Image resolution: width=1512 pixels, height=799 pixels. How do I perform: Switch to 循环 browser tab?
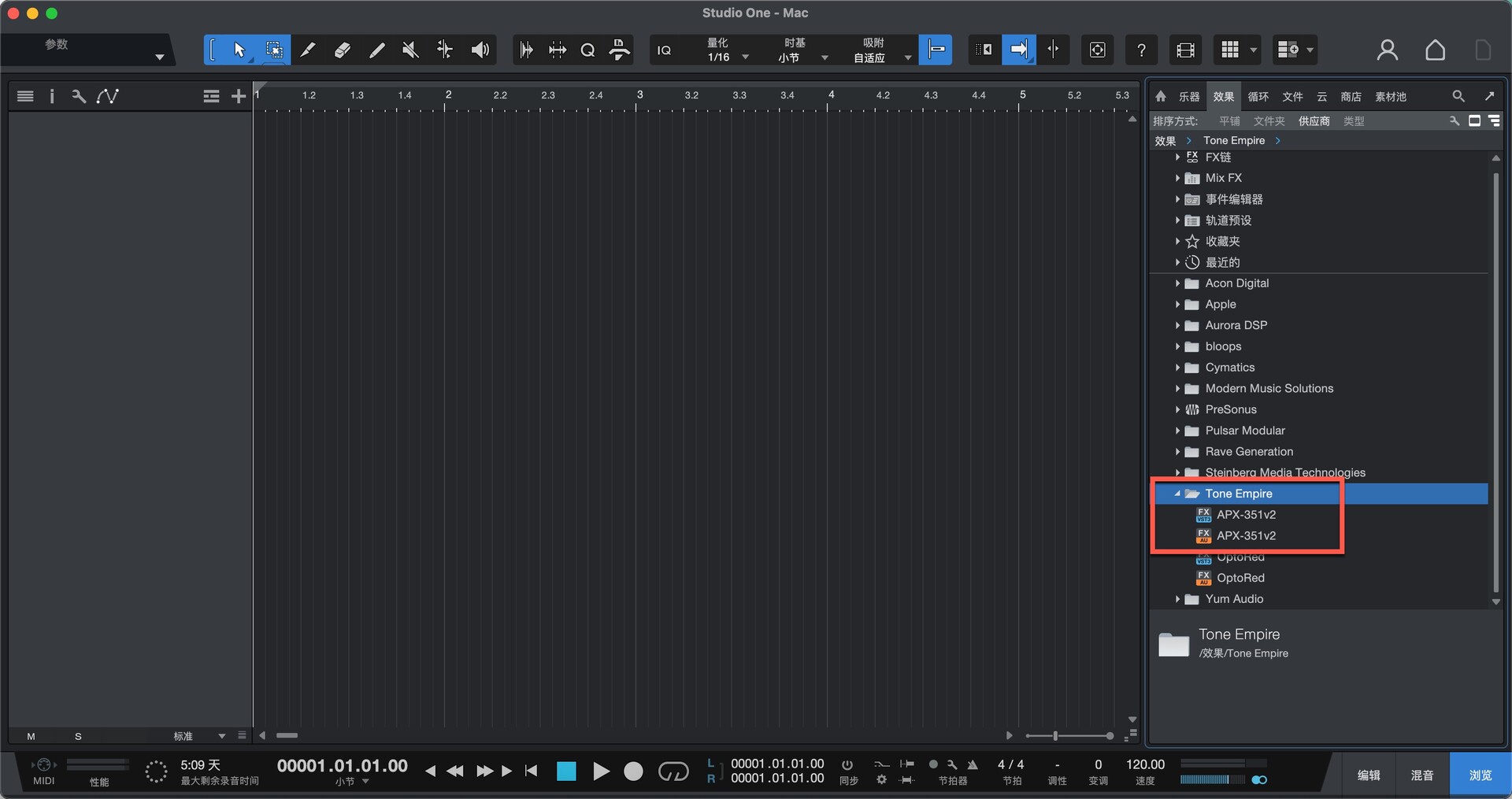(x=1258, y=97)
